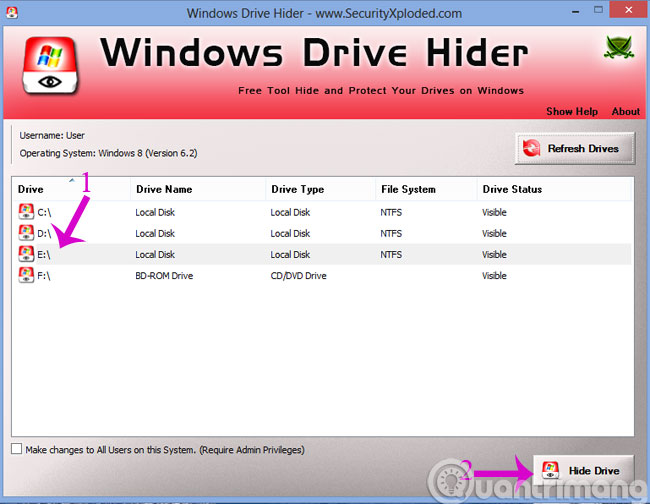650x504 pixels.
Task: Close the Windows Drive Hider window
Action: coord(628,10)
